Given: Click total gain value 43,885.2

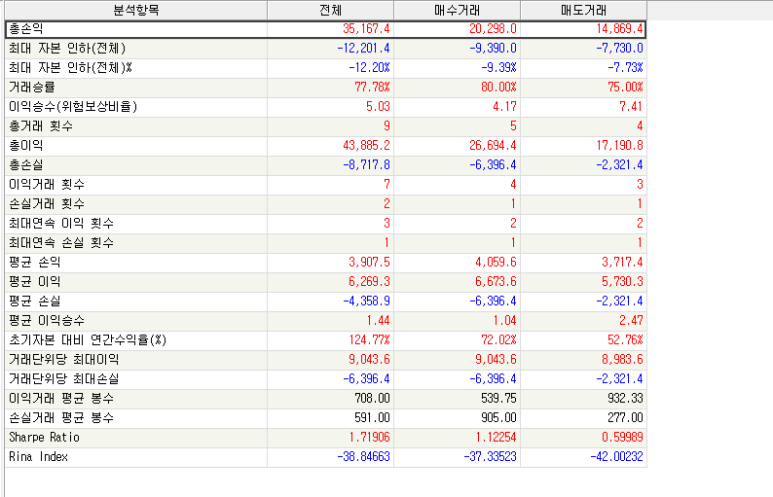Looking at the screenshot, I should (x=366, y=145).
